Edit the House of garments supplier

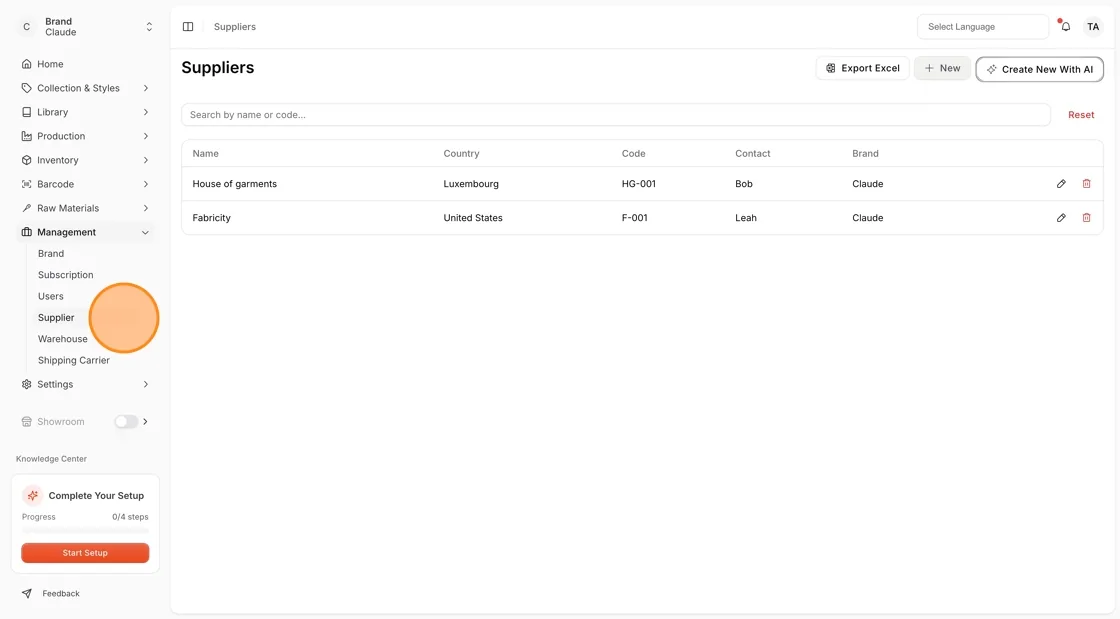coord(1061,183)
